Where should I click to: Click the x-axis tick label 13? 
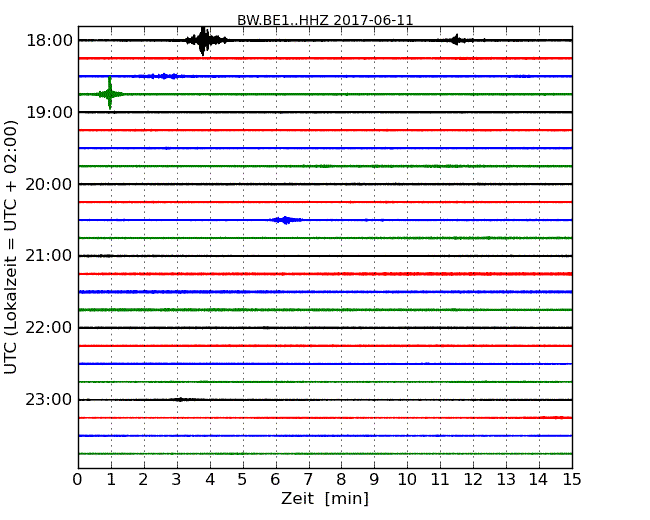pos(506,480)
